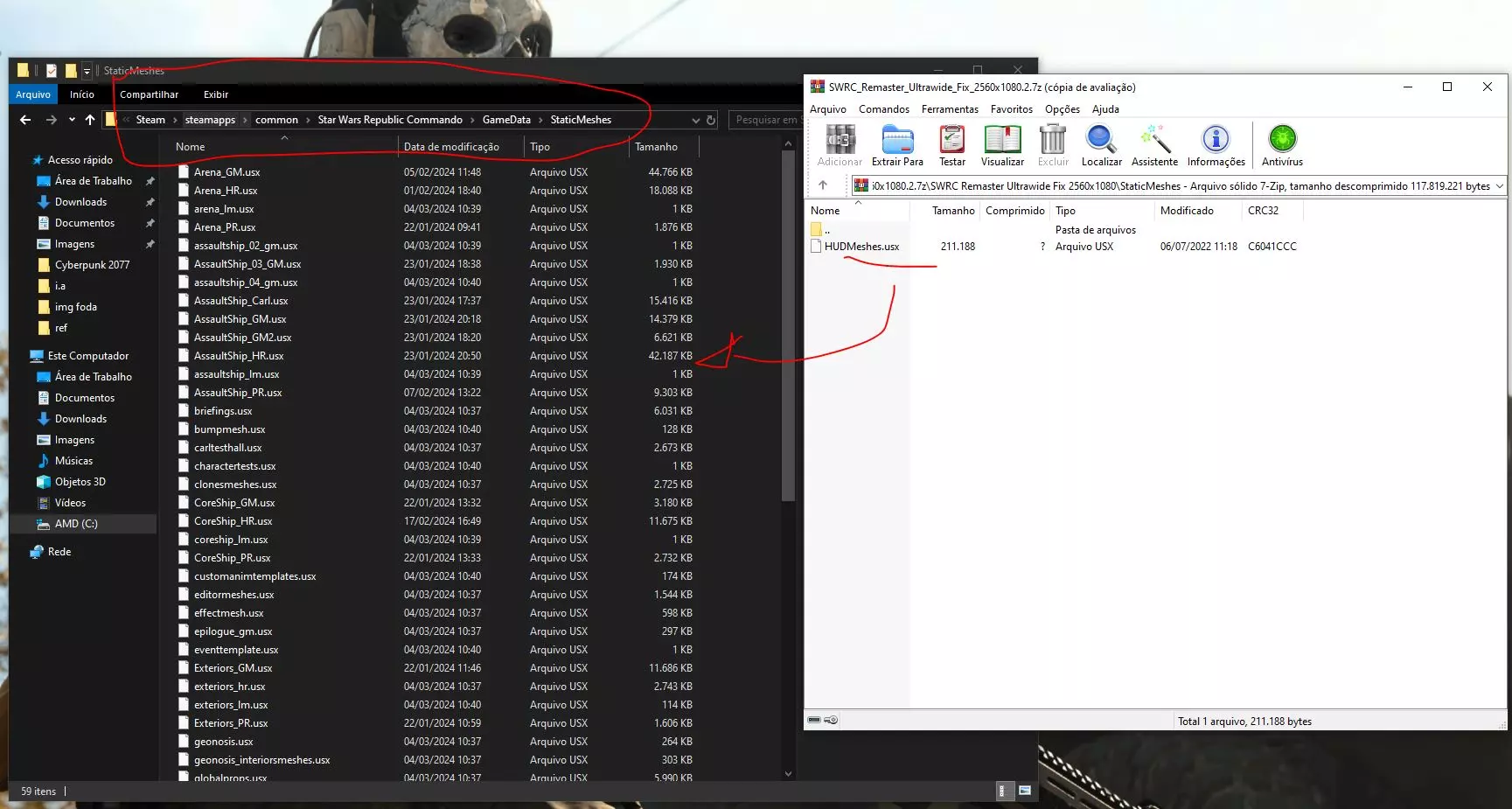Viewport: 1512px width, 809px height.
Task: Click GameData in the address breadcrumb
Action: click(x=506, y=120)
